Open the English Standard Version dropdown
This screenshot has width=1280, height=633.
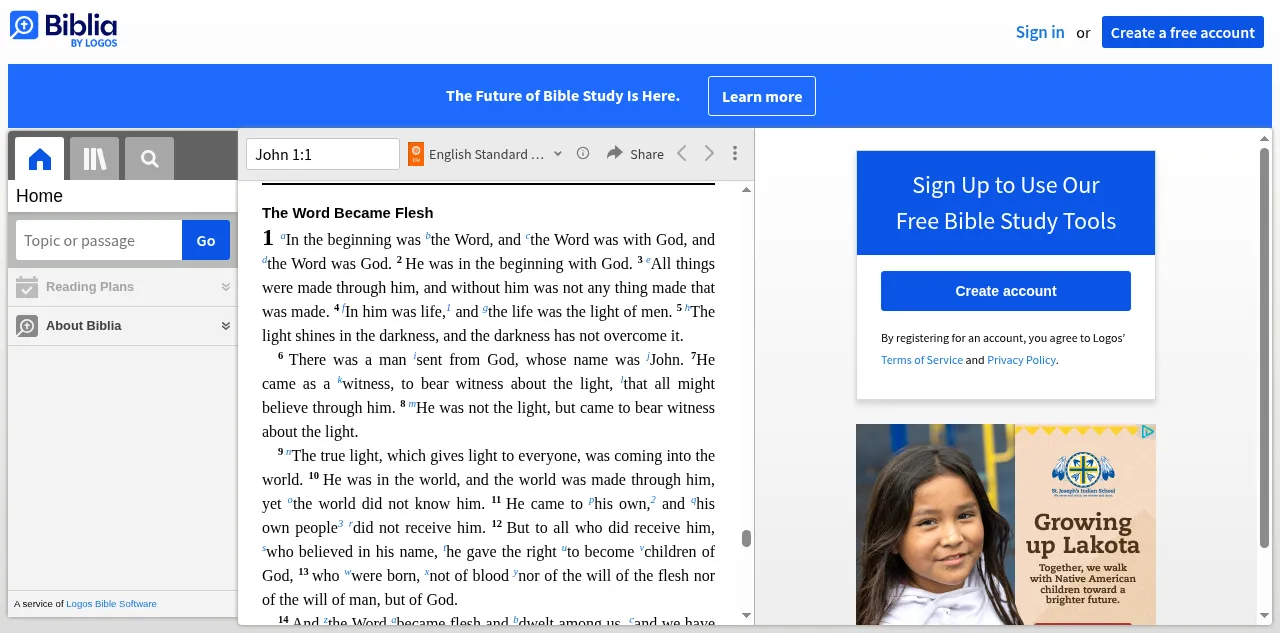point(495,154)
